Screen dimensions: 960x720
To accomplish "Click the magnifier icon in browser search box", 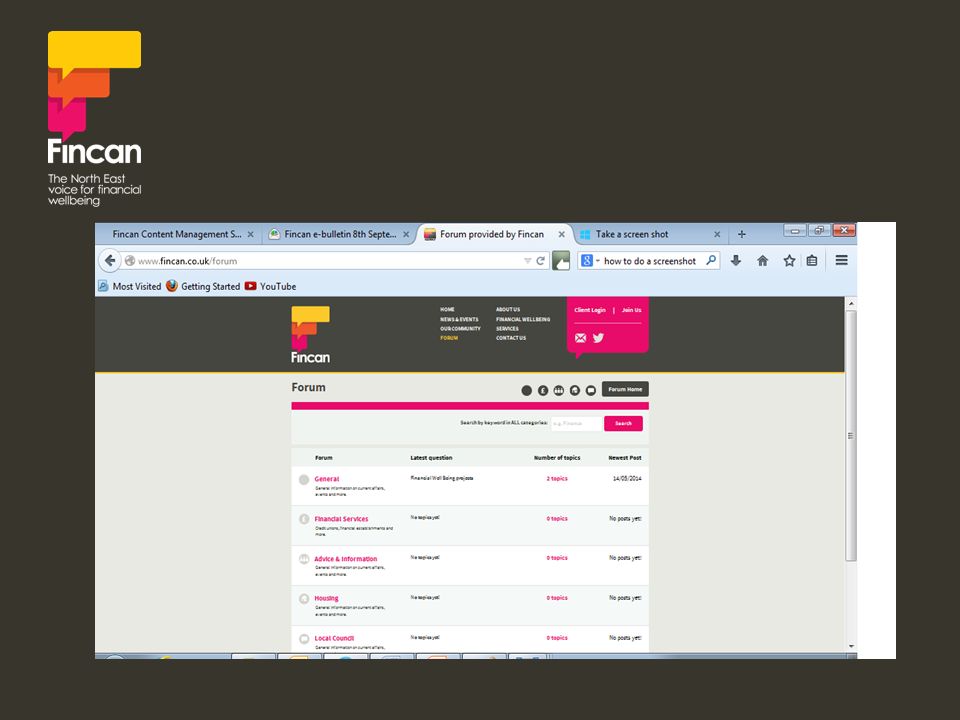I will coord(711,260).
